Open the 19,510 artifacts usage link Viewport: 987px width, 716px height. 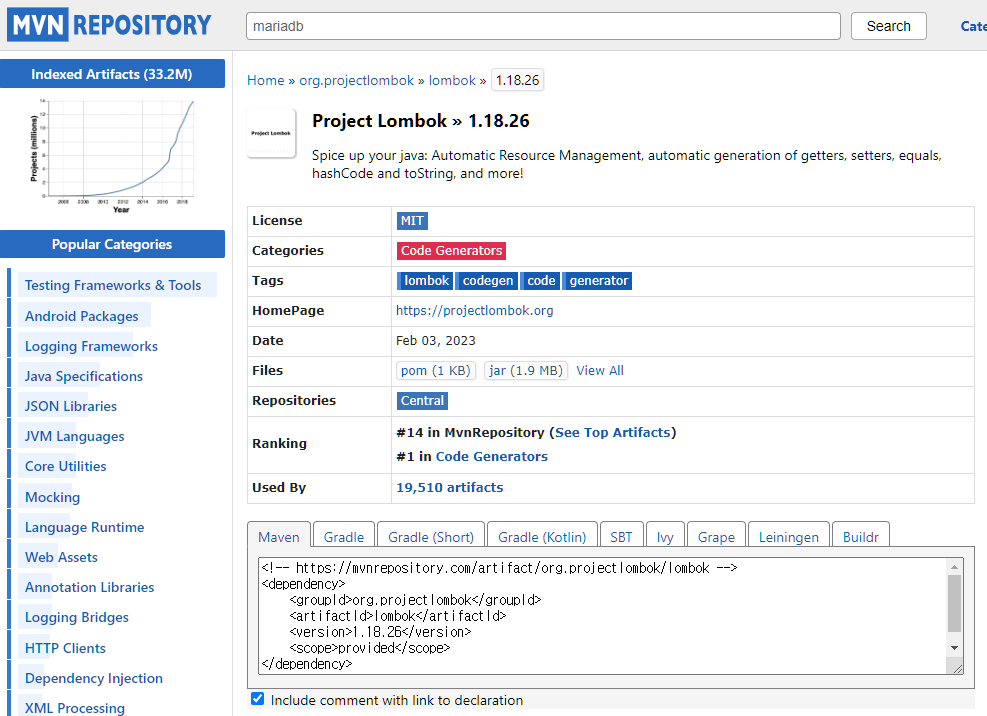pyautogui.click(x=449, y=487)
